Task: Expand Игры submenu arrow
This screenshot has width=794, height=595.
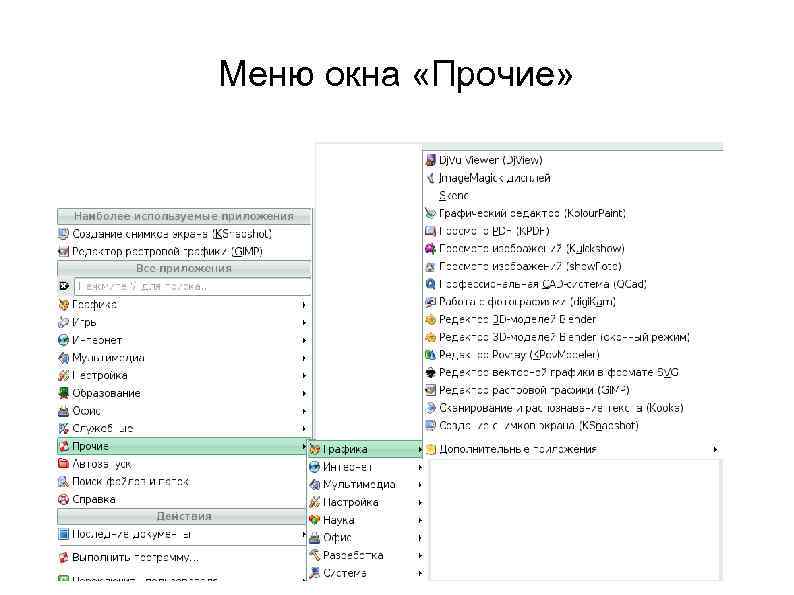Action: (x=304, y=323)
